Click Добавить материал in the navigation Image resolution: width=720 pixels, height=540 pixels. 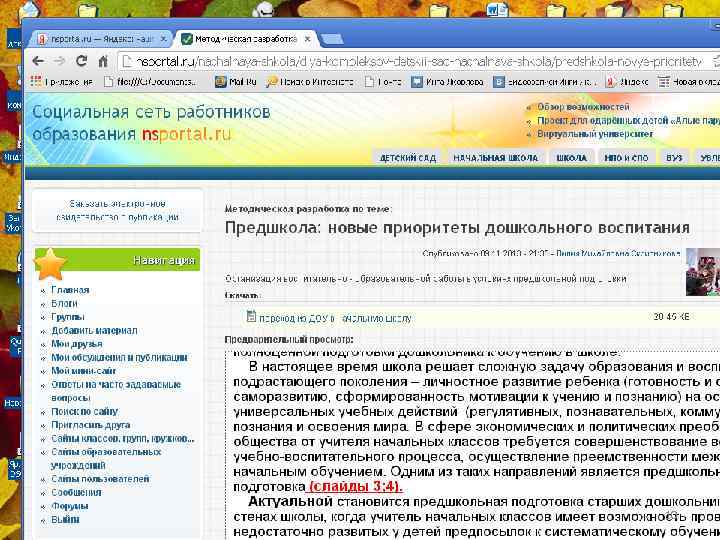click(94, 331)
